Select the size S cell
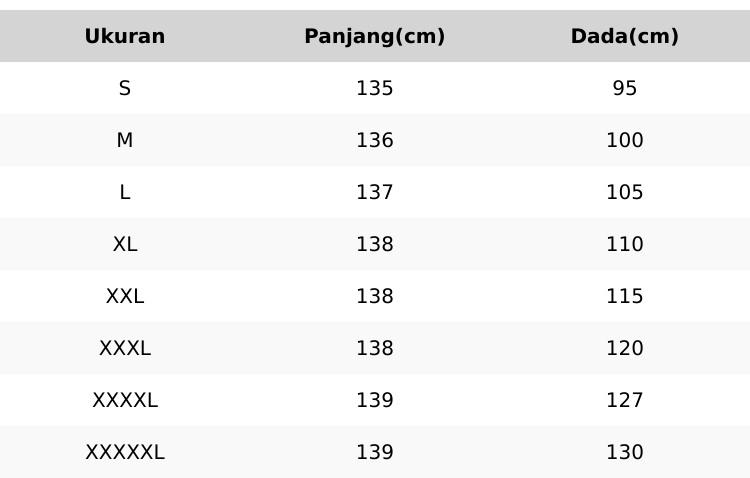750x478 pixels. (x=125, y=89)
